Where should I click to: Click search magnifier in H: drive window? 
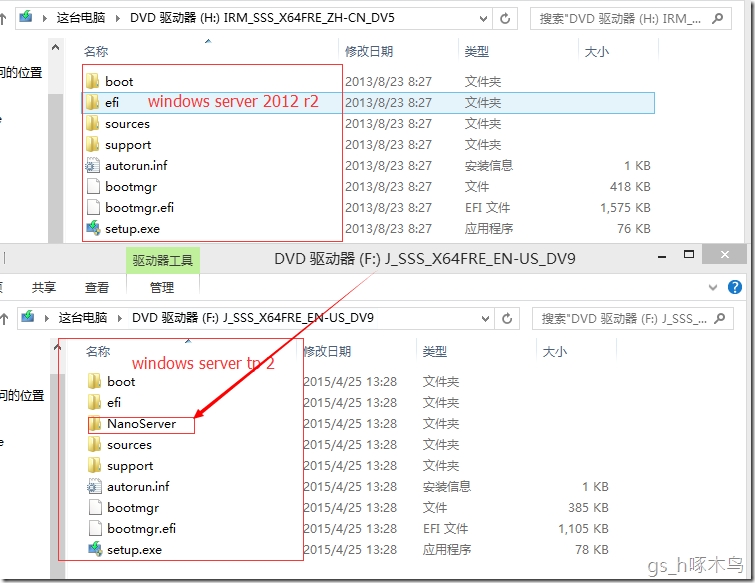717,18
